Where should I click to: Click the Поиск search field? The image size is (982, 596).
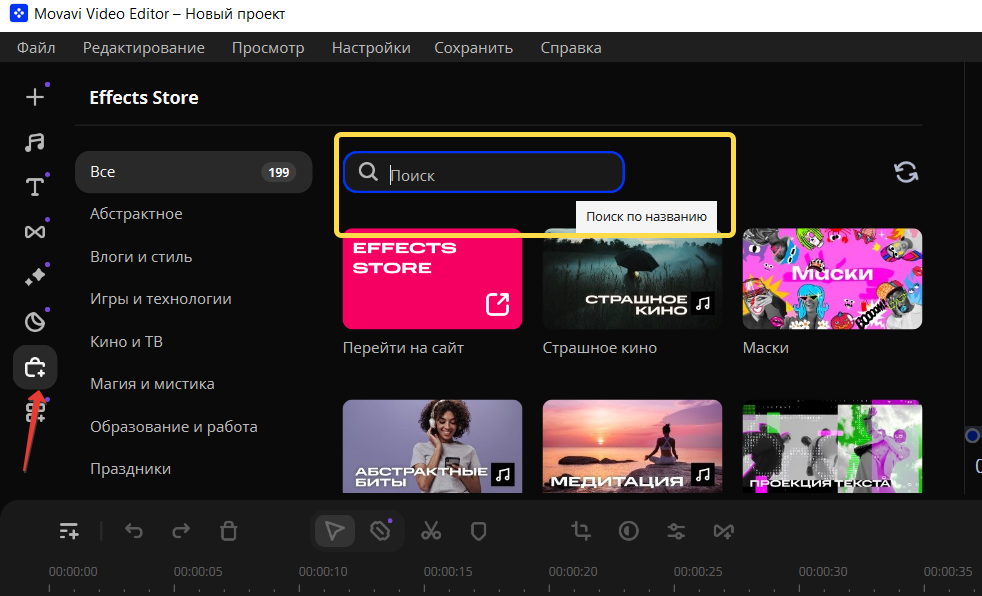[483, 172]
